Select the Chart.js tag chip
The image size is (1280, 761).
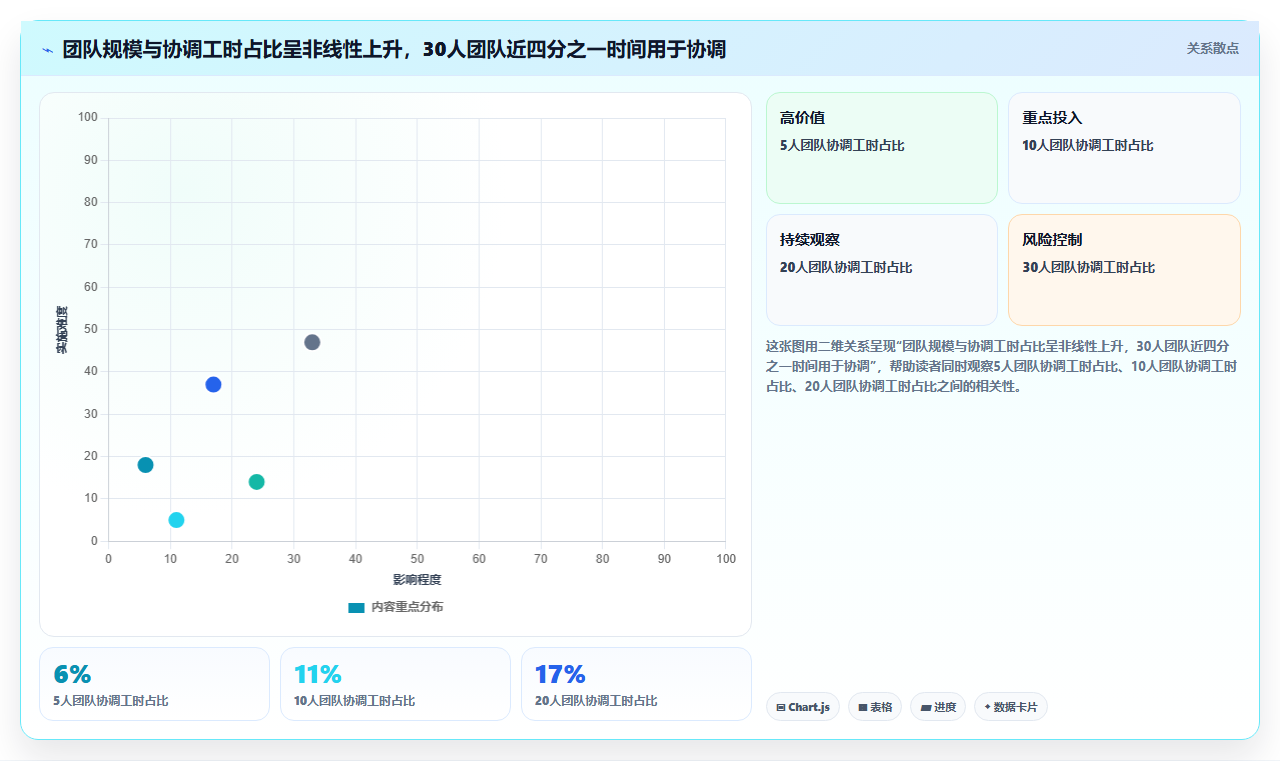point(803,707)
